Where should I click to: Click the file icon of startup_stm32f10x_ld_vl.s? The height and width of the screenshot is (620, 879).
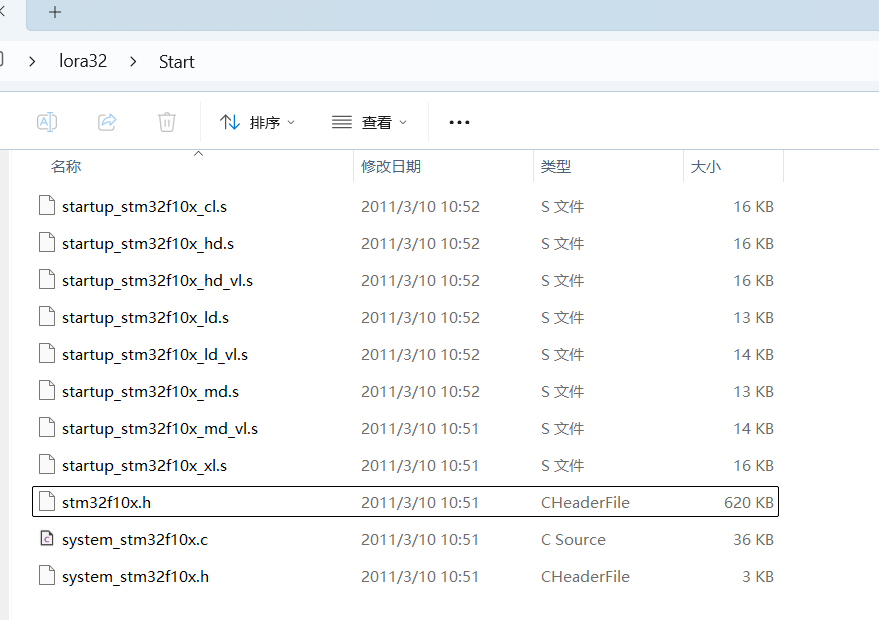[x=47, y=353]
